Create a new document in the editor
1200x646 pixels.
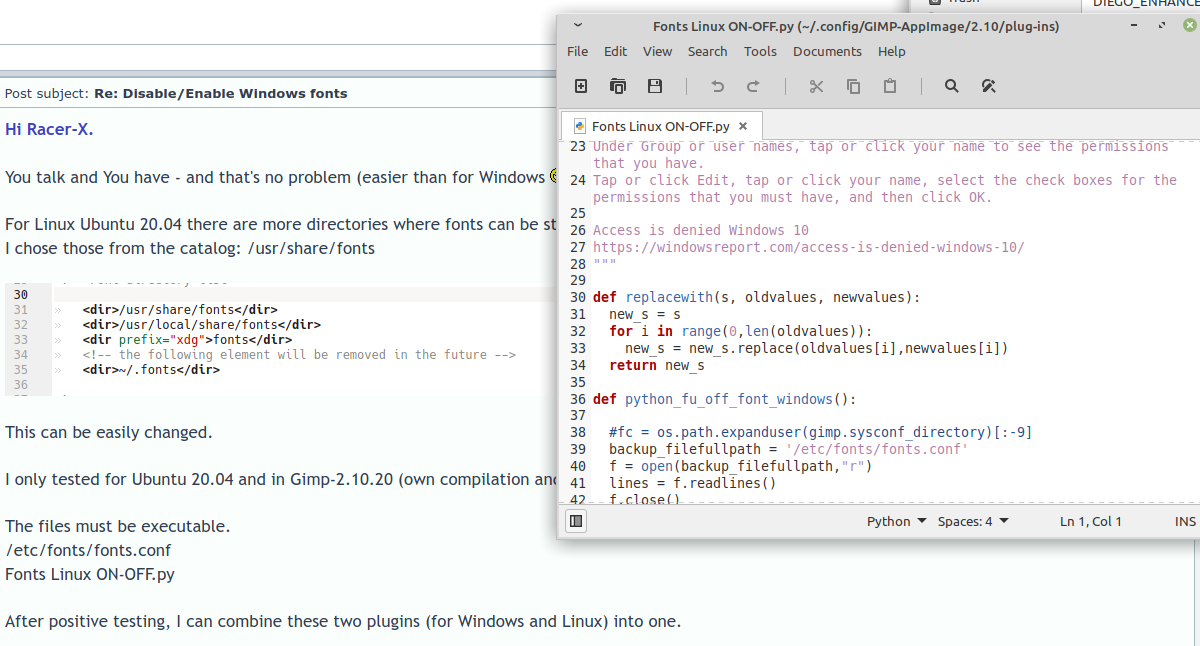pyautogui.click(x=581, y=87)
